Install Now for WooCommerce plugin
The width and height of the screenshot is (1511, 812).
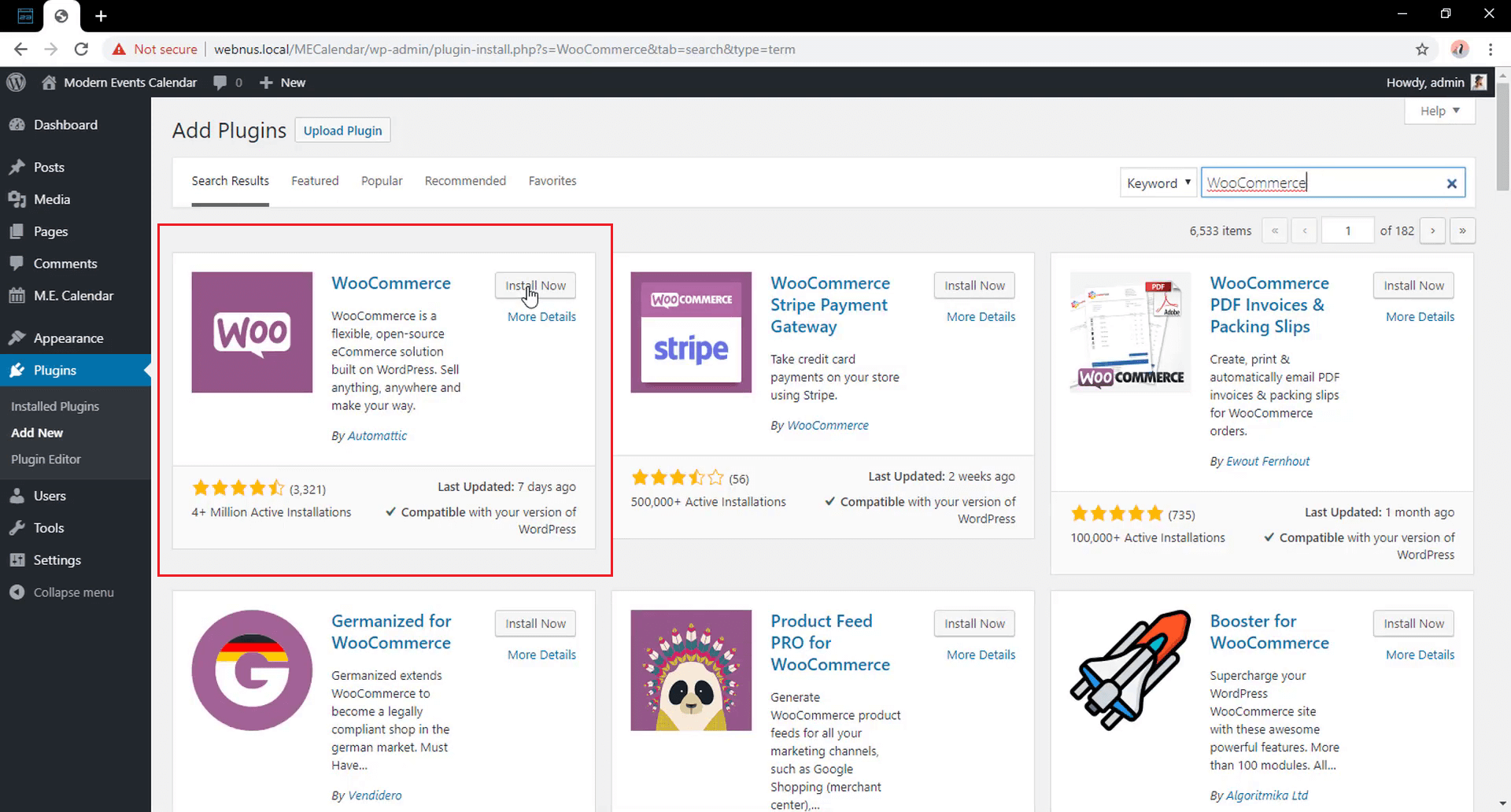point(535,286)
